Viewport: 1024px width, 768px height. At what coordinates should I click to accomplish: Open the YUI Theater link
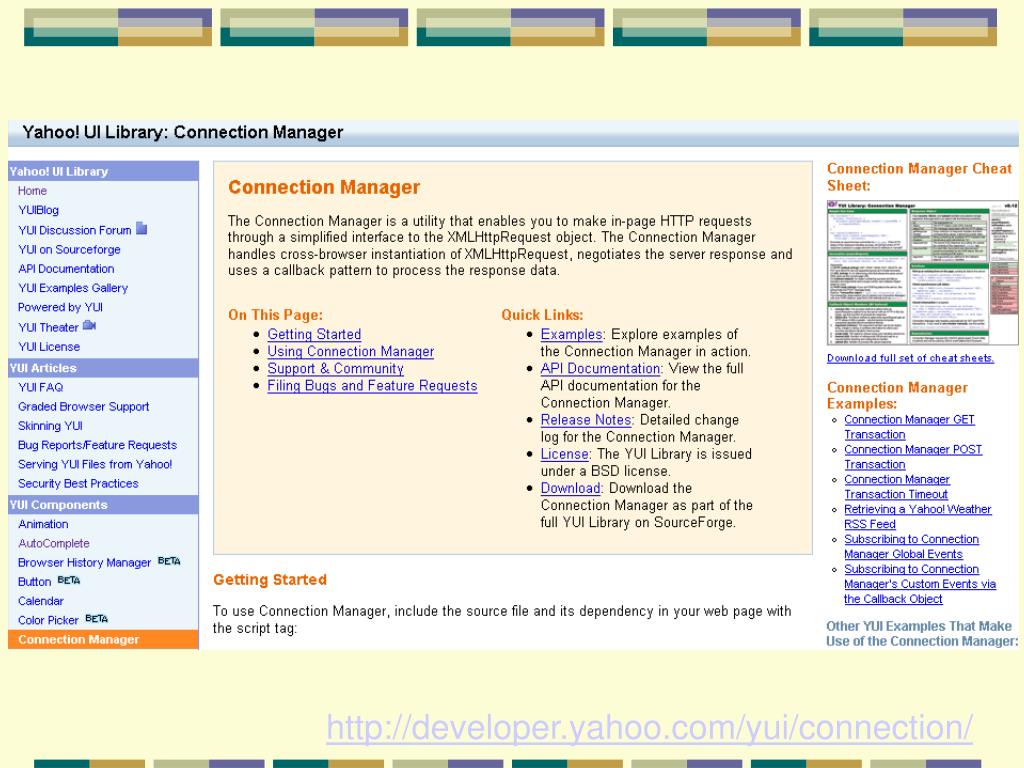click(x=48, y=327)
